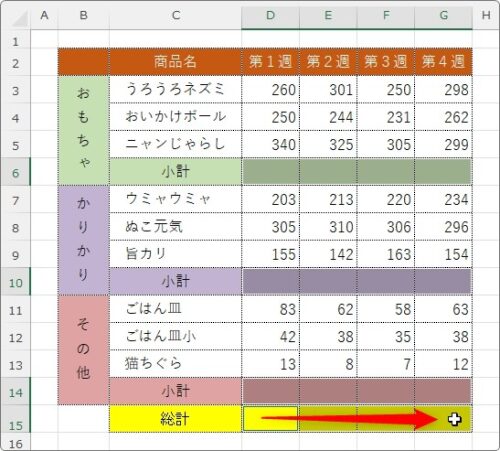The image size is (500, 451).
Task: Select column G header
Action: [x=443, y=15]
